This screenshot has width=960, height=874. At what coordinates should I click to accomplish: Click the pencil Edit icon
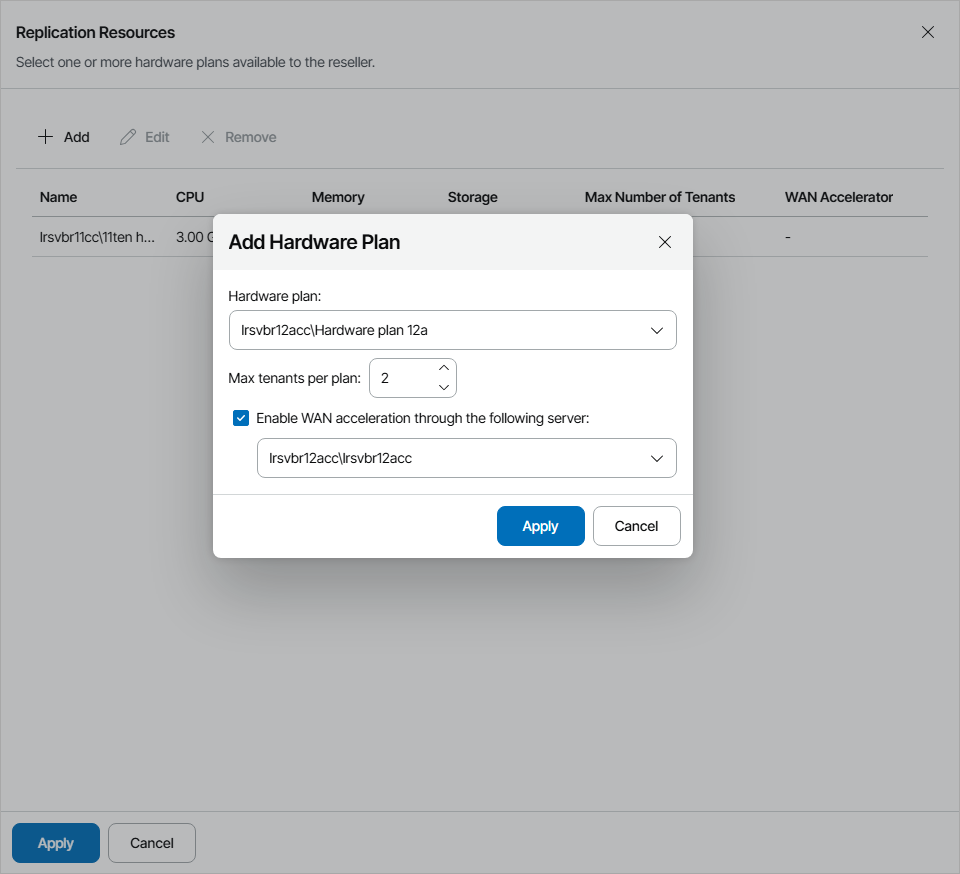(128, 137)
